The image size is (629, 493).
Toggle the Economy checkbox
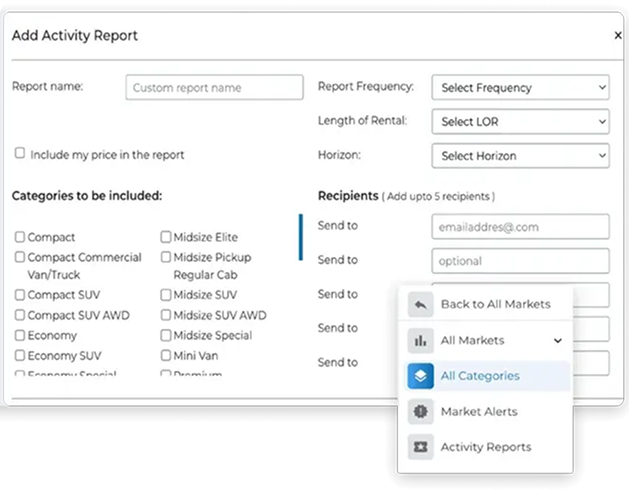pos(20,335)
